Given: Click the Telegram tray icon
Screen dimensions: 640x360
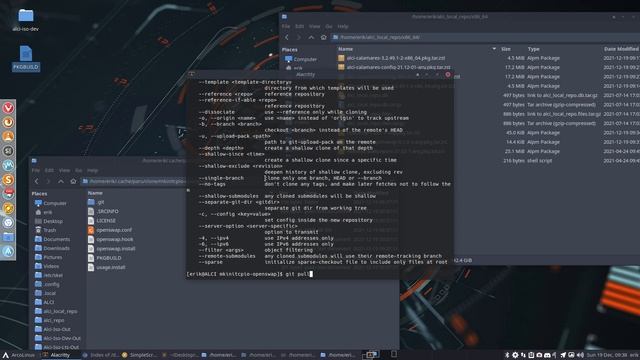Looking at the screenshot, I should pos(563,355).
